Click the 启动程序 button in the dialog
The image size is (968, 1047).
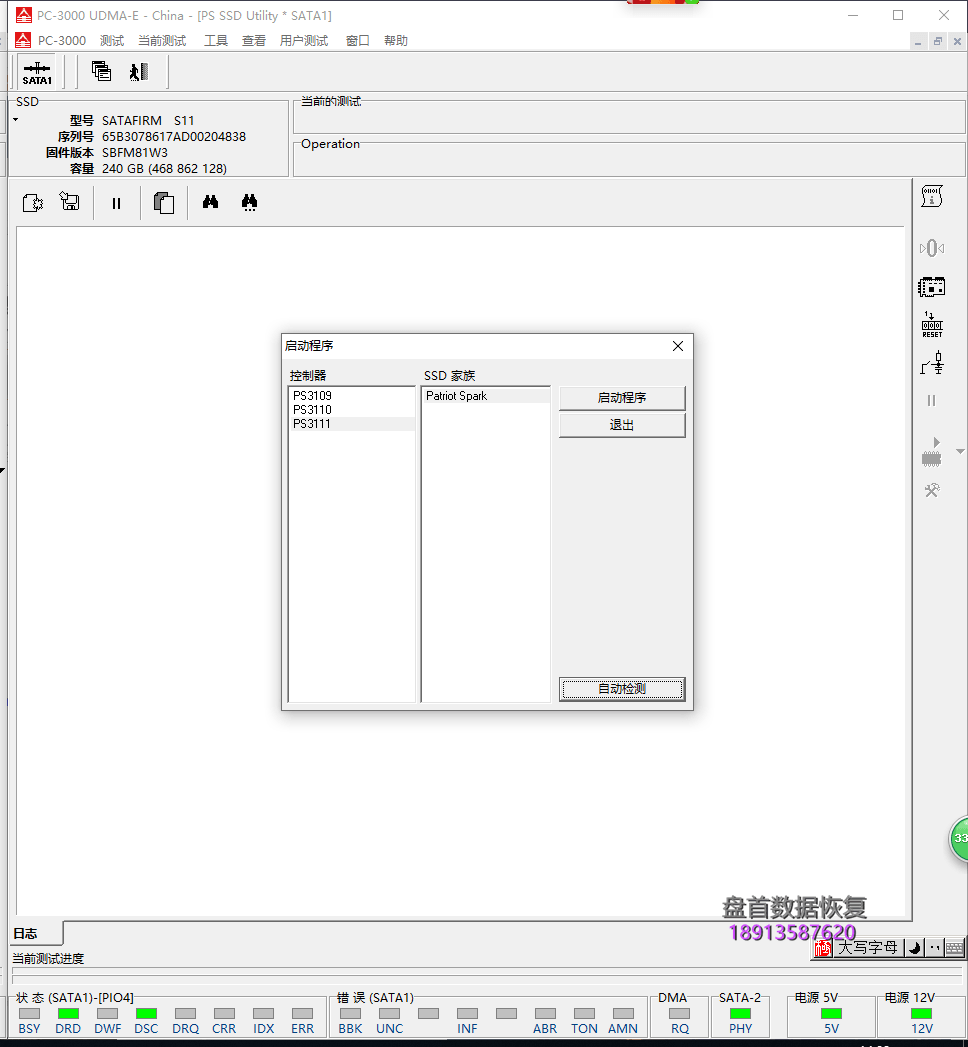[x=622, y=398]
